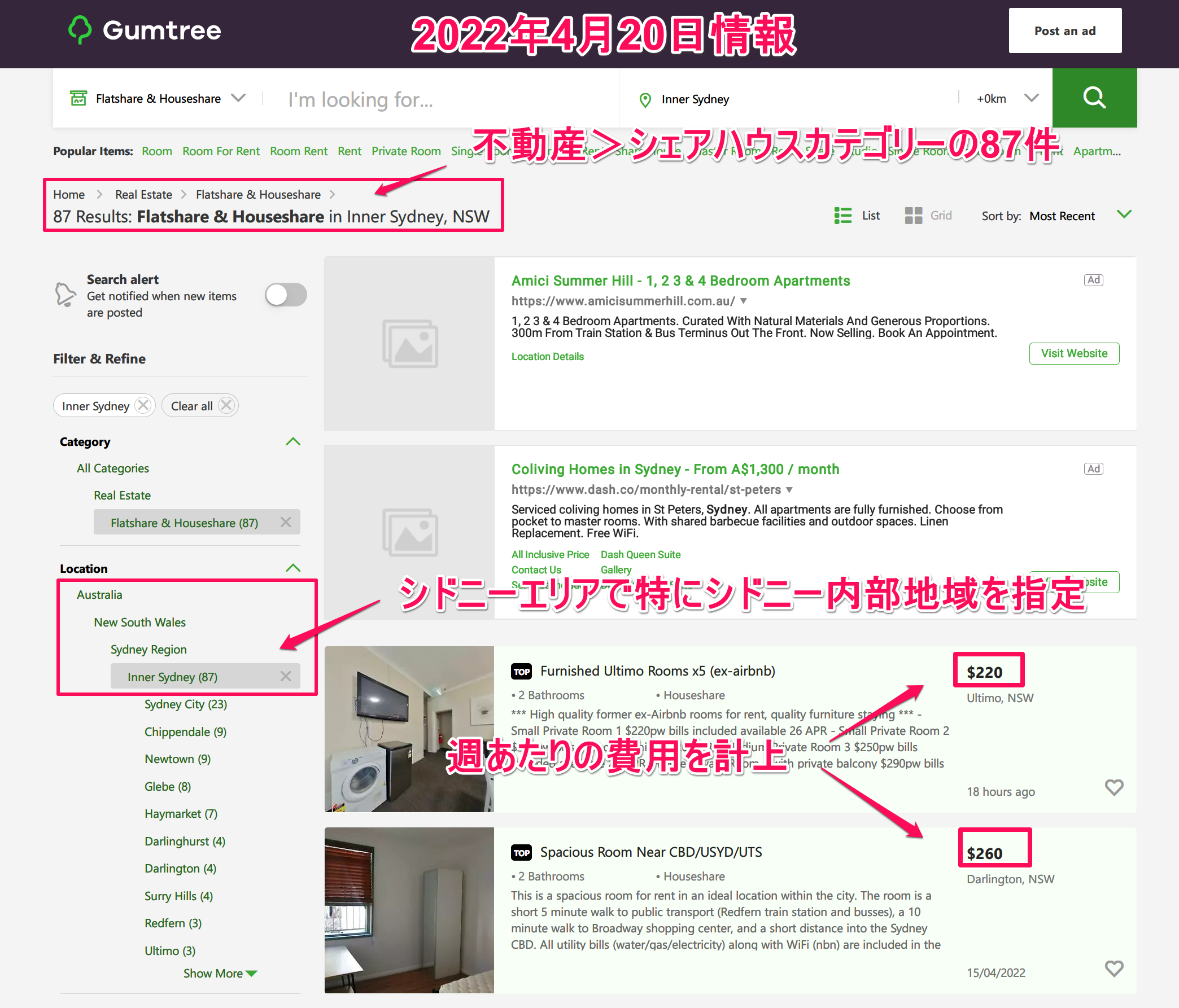Select popular item Rent

click(x=350, y=151)
